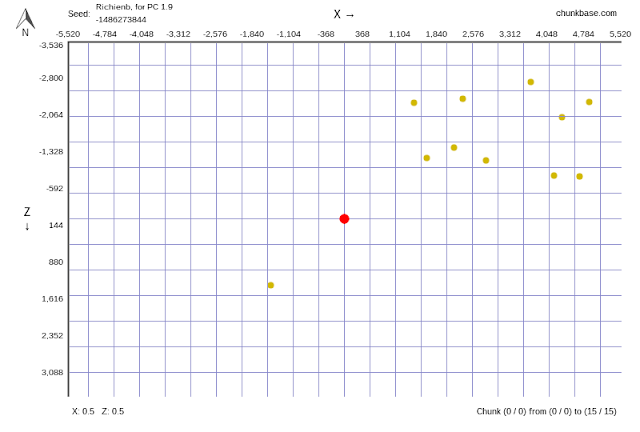Select the yellow marker near X 3,700, Z -2,800
The image size is (640, 432).
(531, 82)
